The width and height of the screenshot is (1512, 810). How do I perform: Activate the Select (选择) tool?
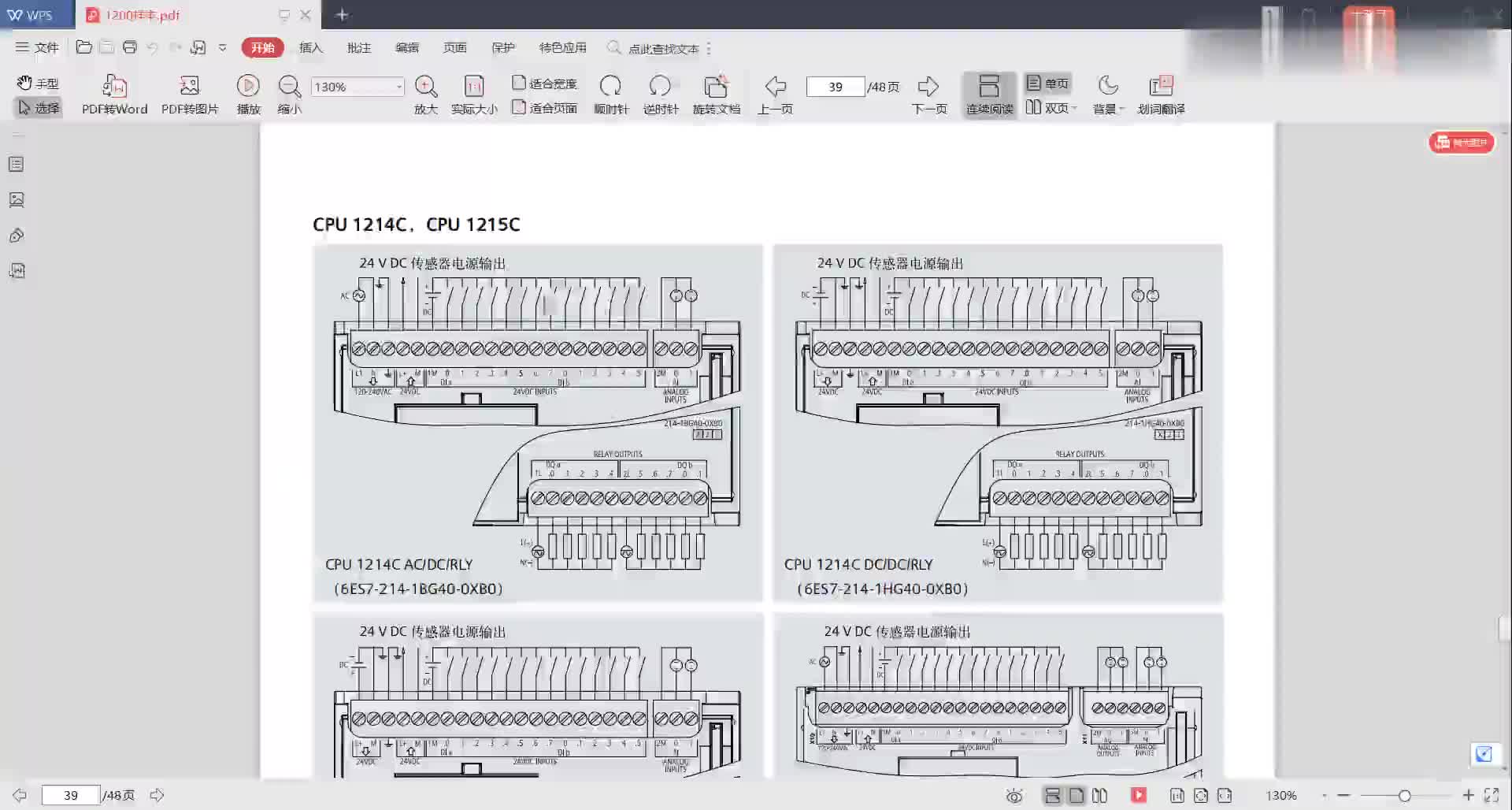click(38, 107)
